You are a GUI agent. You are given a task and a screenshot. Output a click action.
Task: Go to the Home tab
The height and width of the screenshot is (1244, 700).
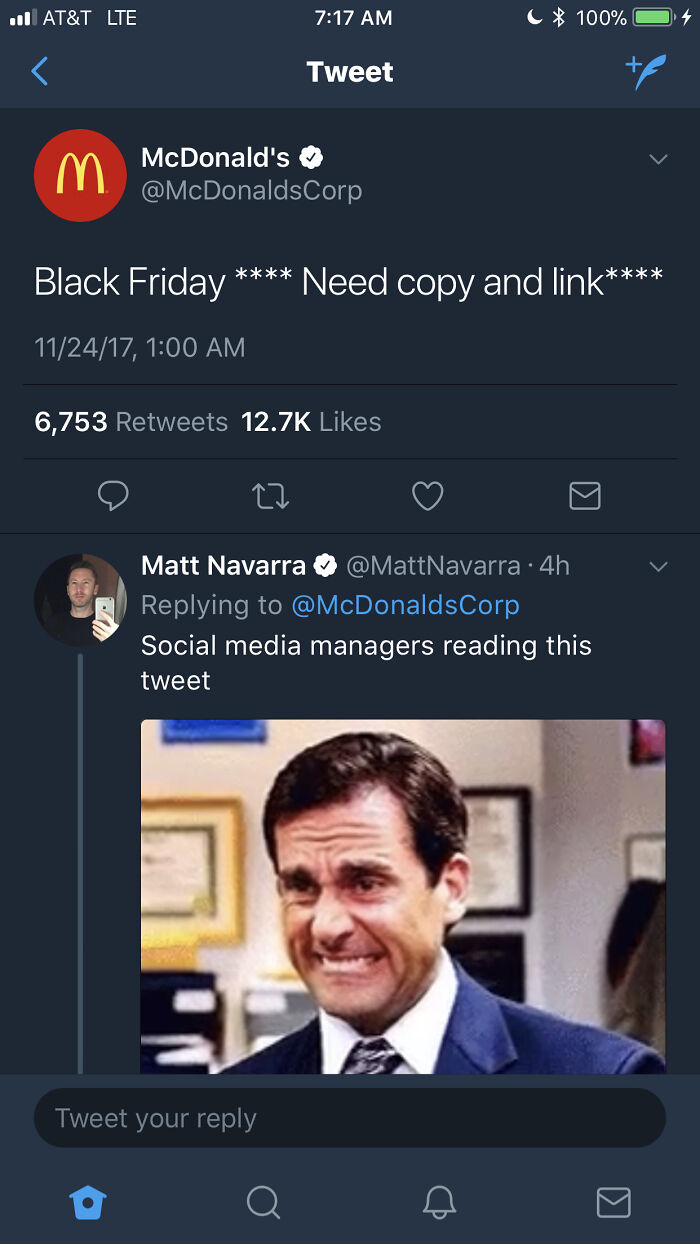(88, 1202)
